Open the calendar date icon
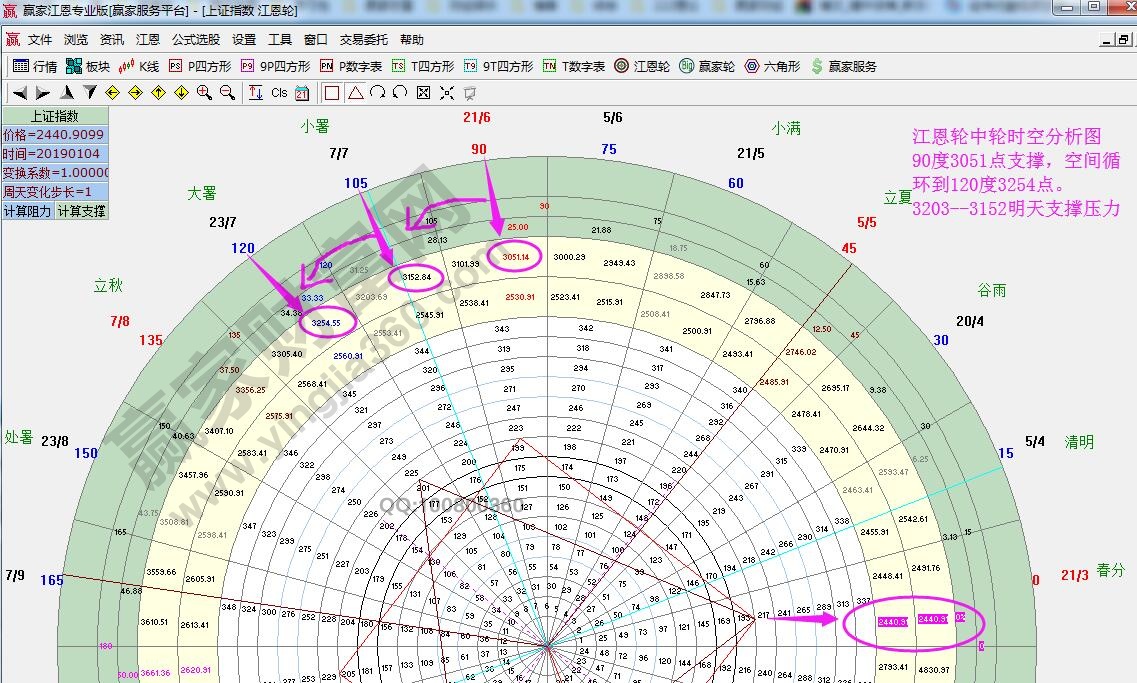Viewport: 1137px width, 683px height. coord(302,93)
